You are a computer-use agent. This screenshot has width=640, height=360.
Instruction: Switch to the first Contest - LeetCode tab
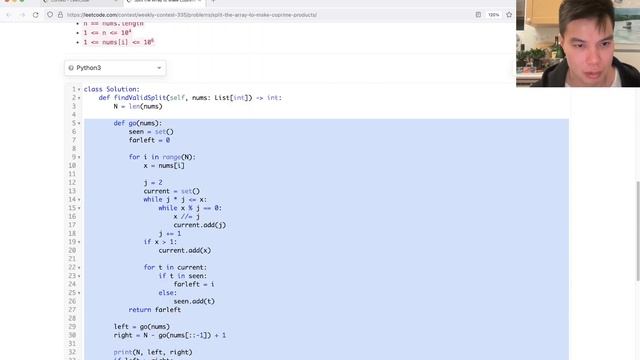80,1
